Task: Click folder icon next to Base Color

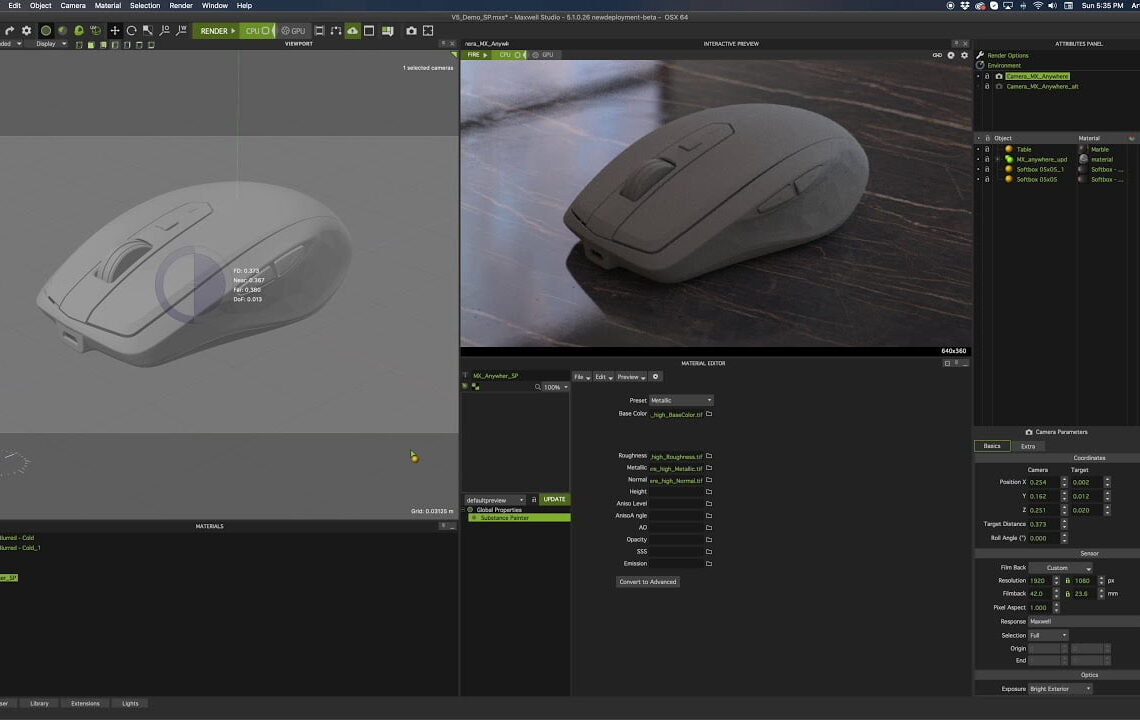Action: click(x=709, y=414)
